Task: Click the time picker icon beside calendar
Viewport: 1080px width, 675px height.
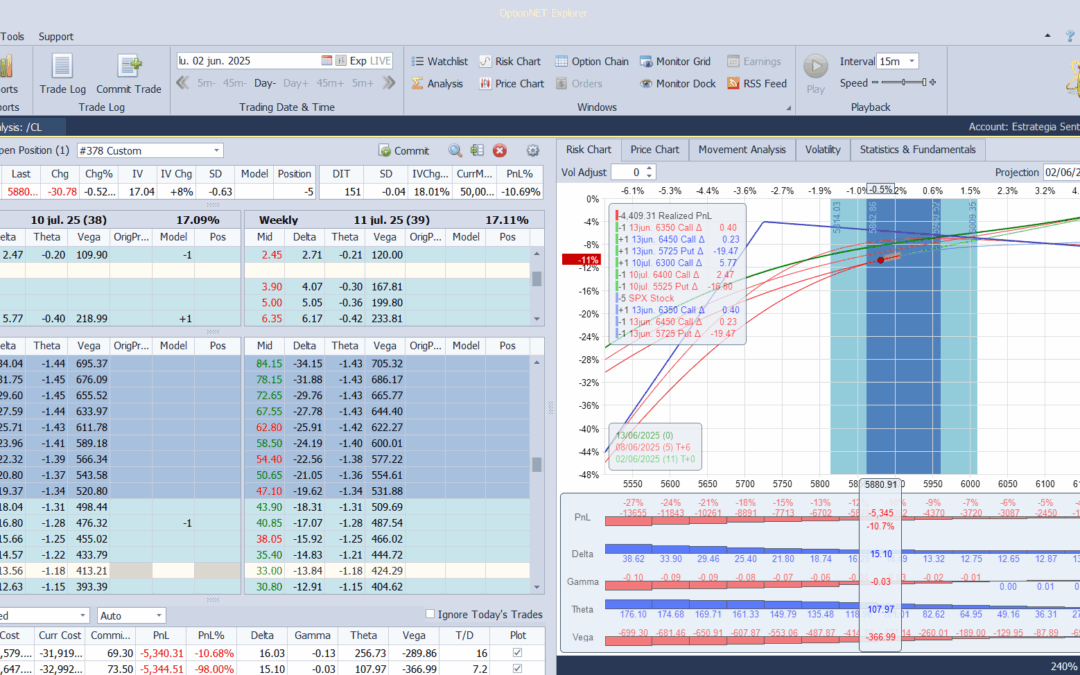Action: click(x=340, y=61)
